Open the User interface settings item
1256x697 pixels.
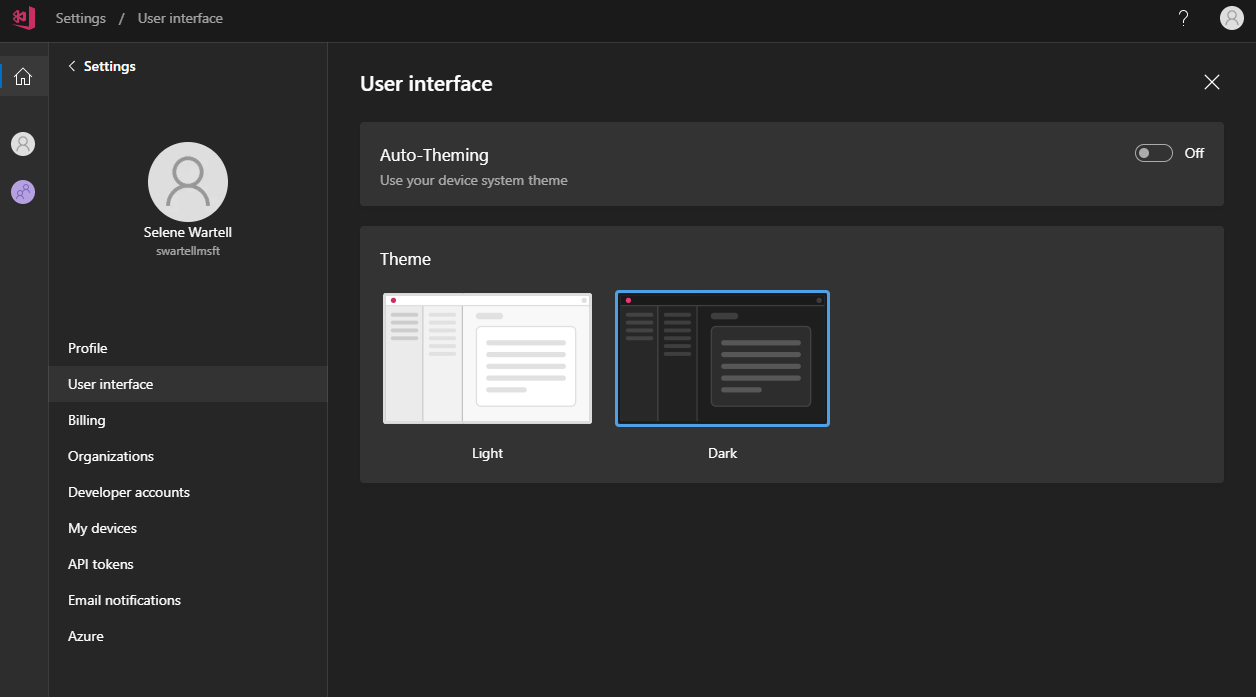click(x=188, y=384)
